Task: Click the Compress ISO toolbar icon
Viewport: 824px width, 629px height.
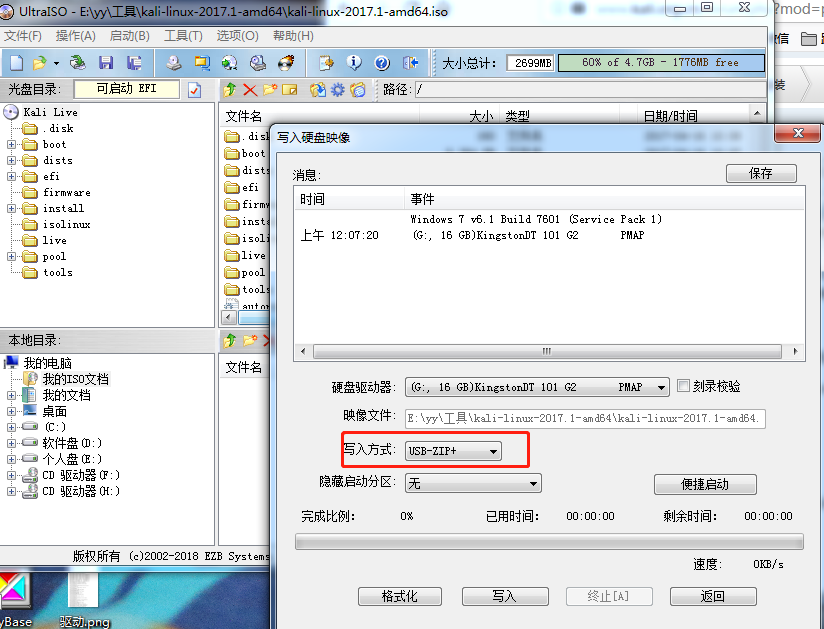Action: point(202,63)
